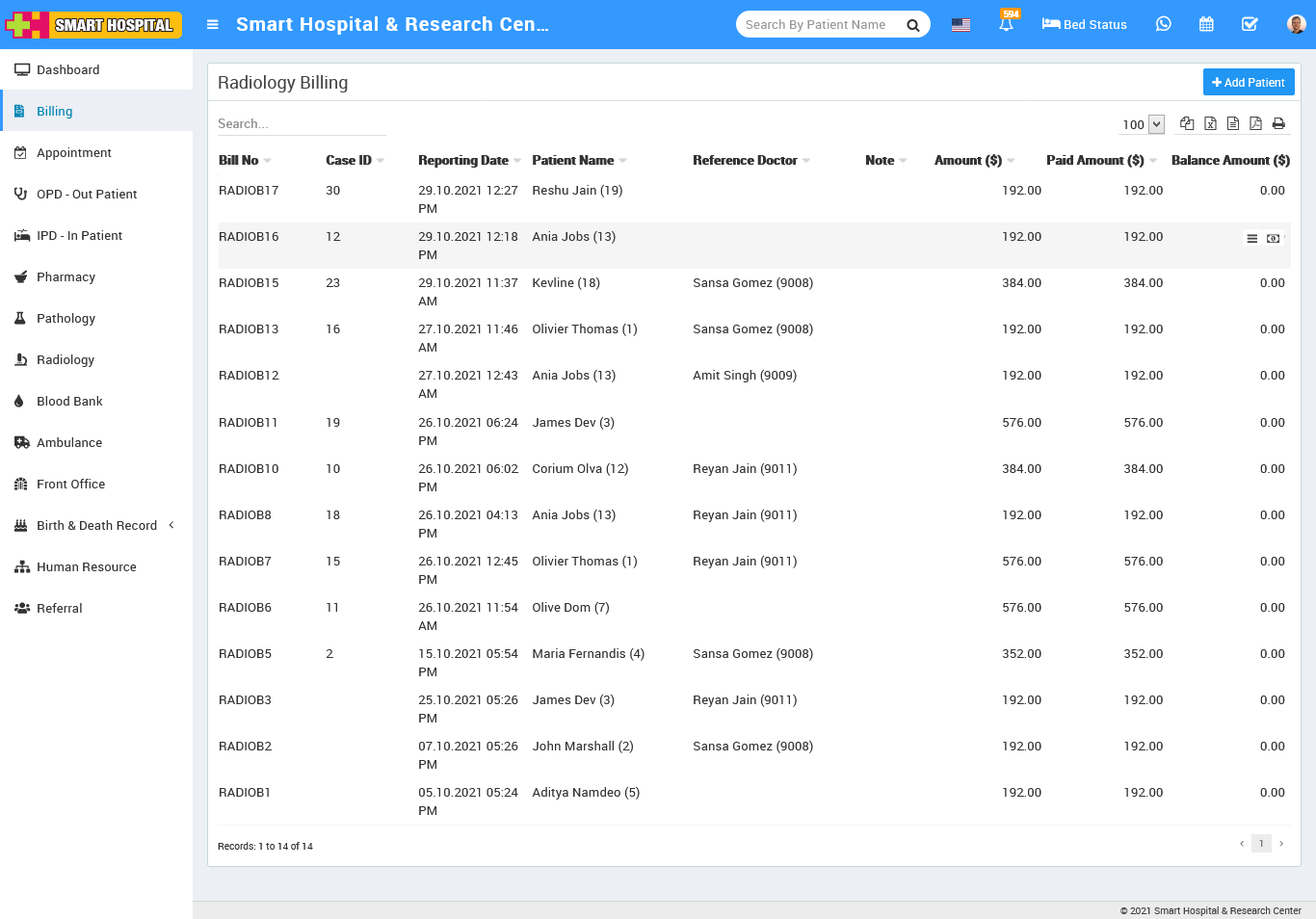Sort by the Reporting Date column
The width and height of the screenshot is (1316, 919).
click(469, 161)
